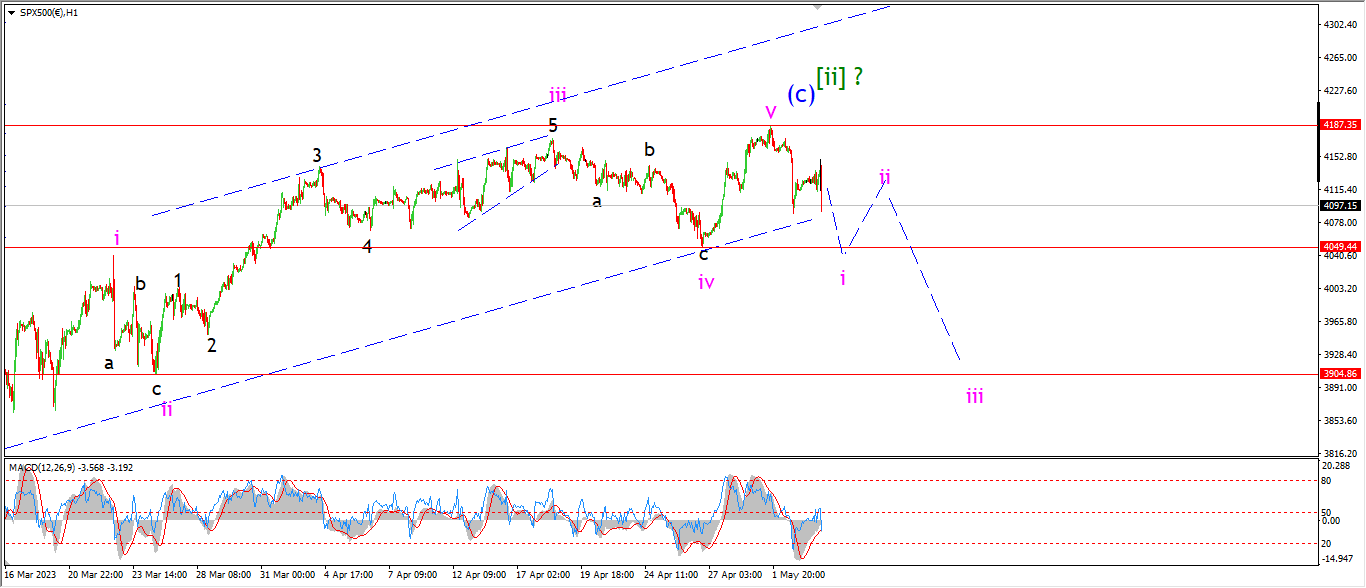Image resolution: width=1366 pixels, height=588 pixels.
Task: Click the 4302.40 label on the price scale
Action: tap(1339, 24)
